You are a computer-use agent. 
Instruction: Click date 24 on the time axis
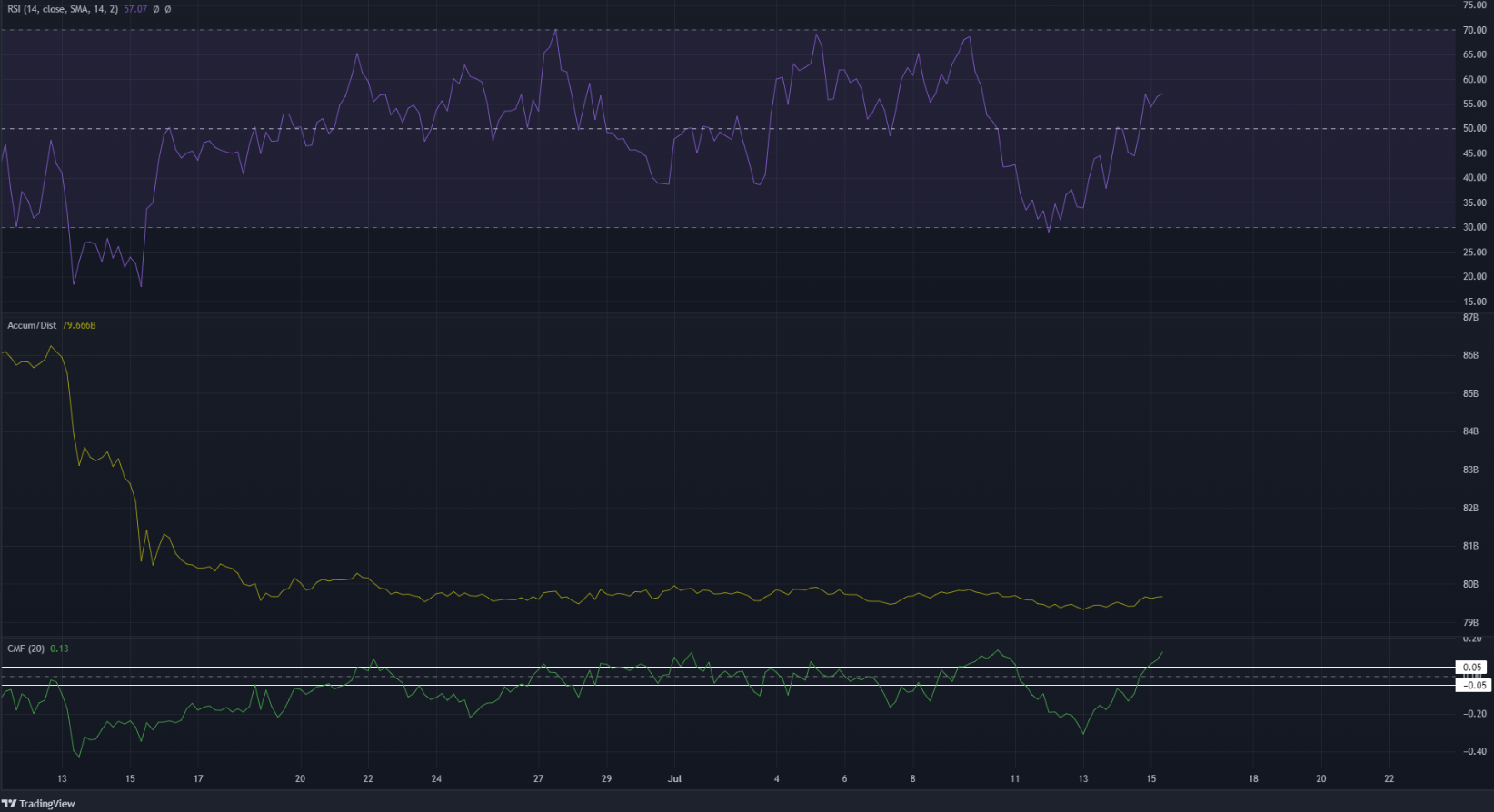coord(436,778)
